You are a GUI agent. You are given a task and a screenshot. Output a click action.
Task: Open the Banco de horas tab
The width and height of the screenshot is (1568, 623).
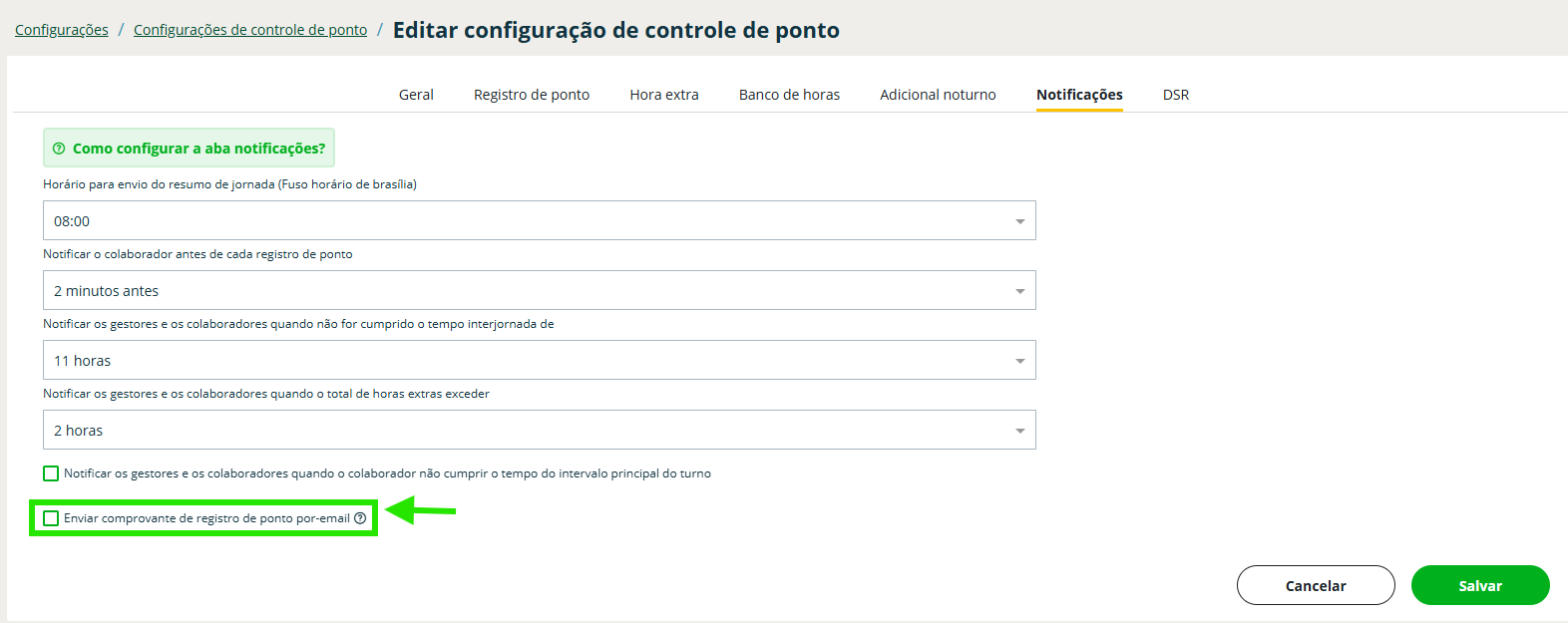789,95
